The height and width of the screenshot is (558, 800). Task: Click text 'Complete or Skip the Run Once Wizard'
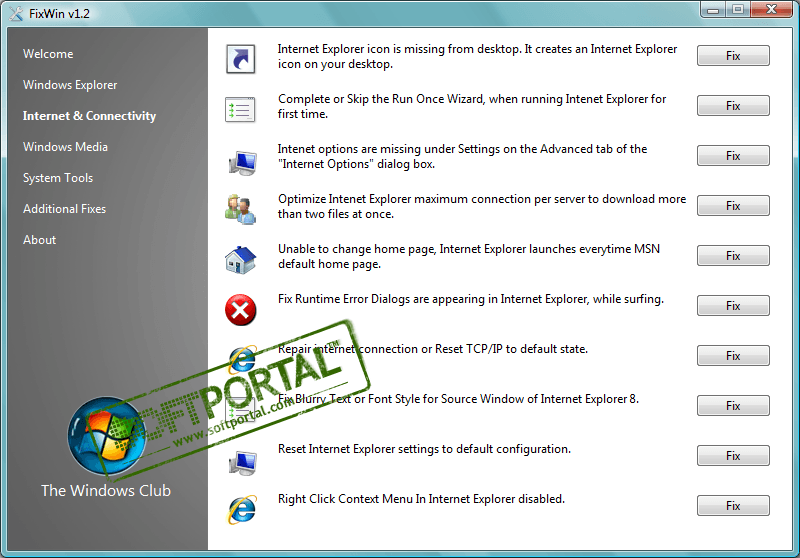point(382,99)
